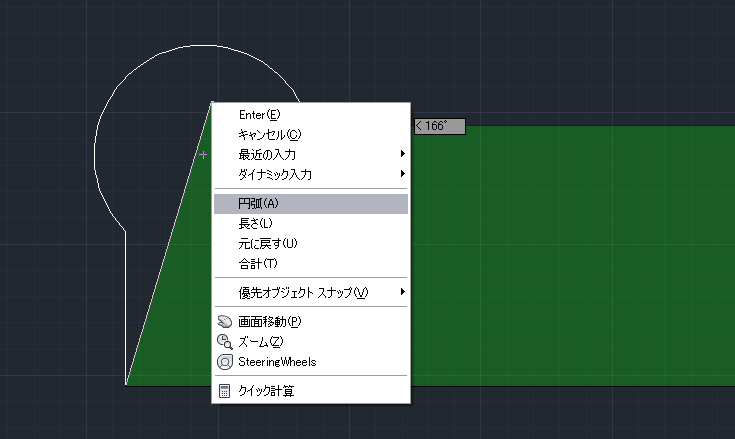Select キャンセル(C) to cancel the command

[311, 135]
